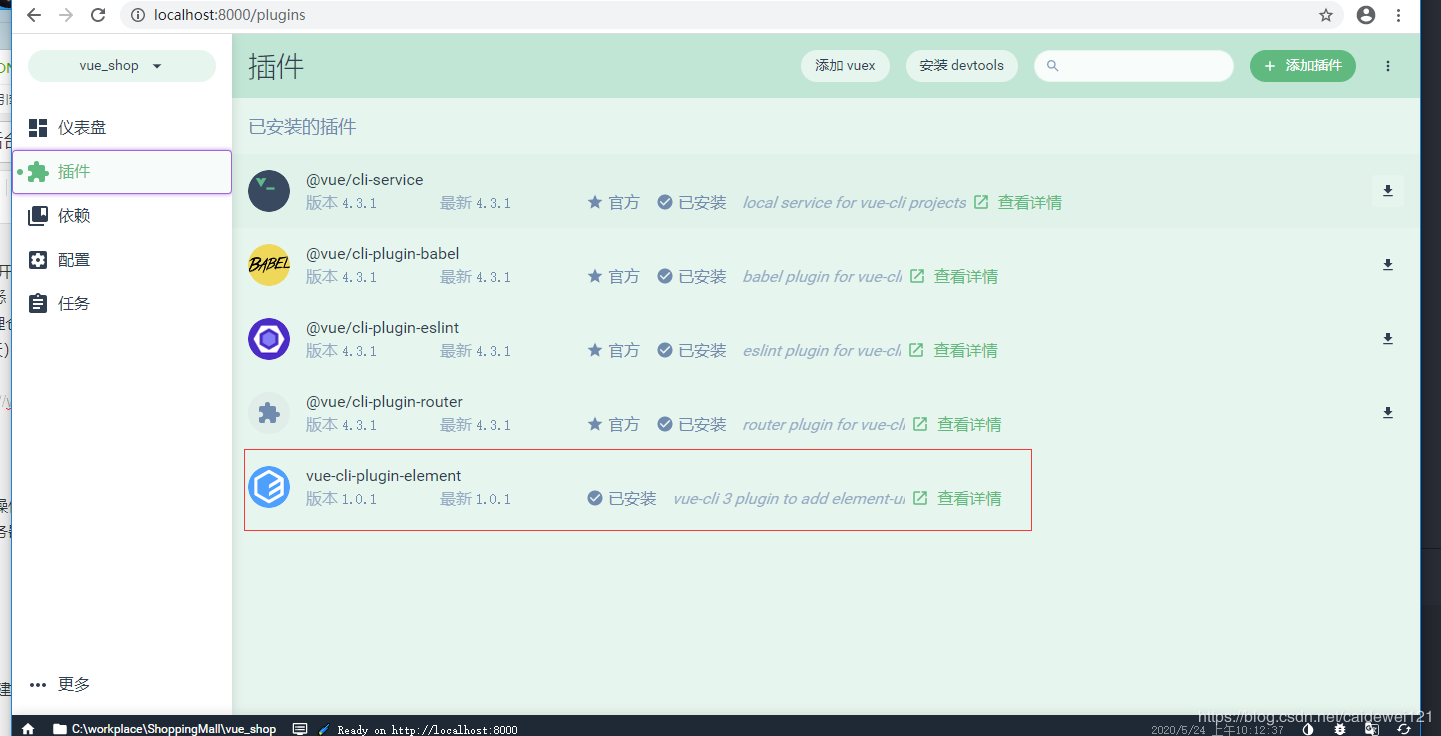
Task: Open the 仪表盘 dashboard icon in sidebar
Action: 37,127
